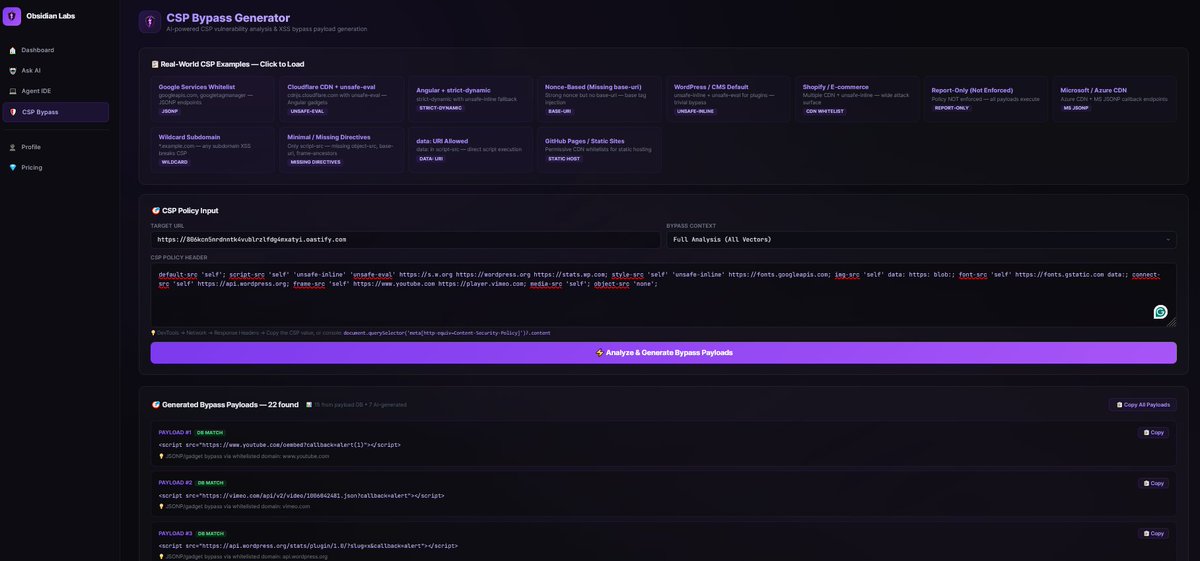Click the Generated Bypass Payloads section icon
This screenshot has height=561, width=1200.
coord(155,405)
